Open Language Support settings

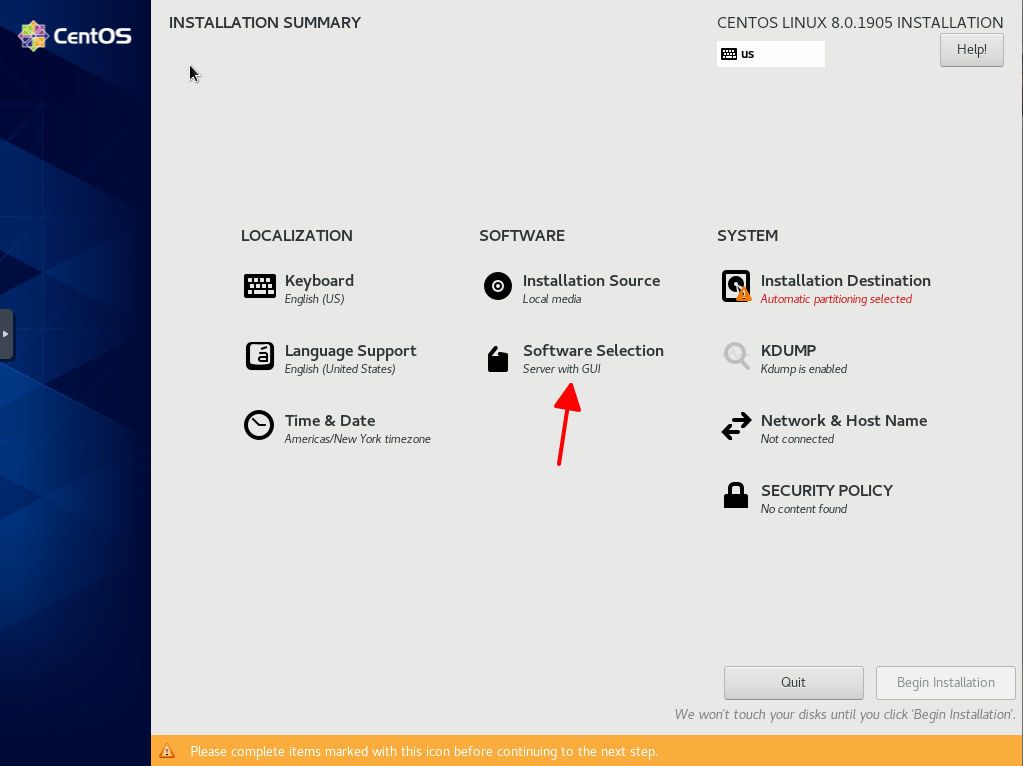[350, 351]
